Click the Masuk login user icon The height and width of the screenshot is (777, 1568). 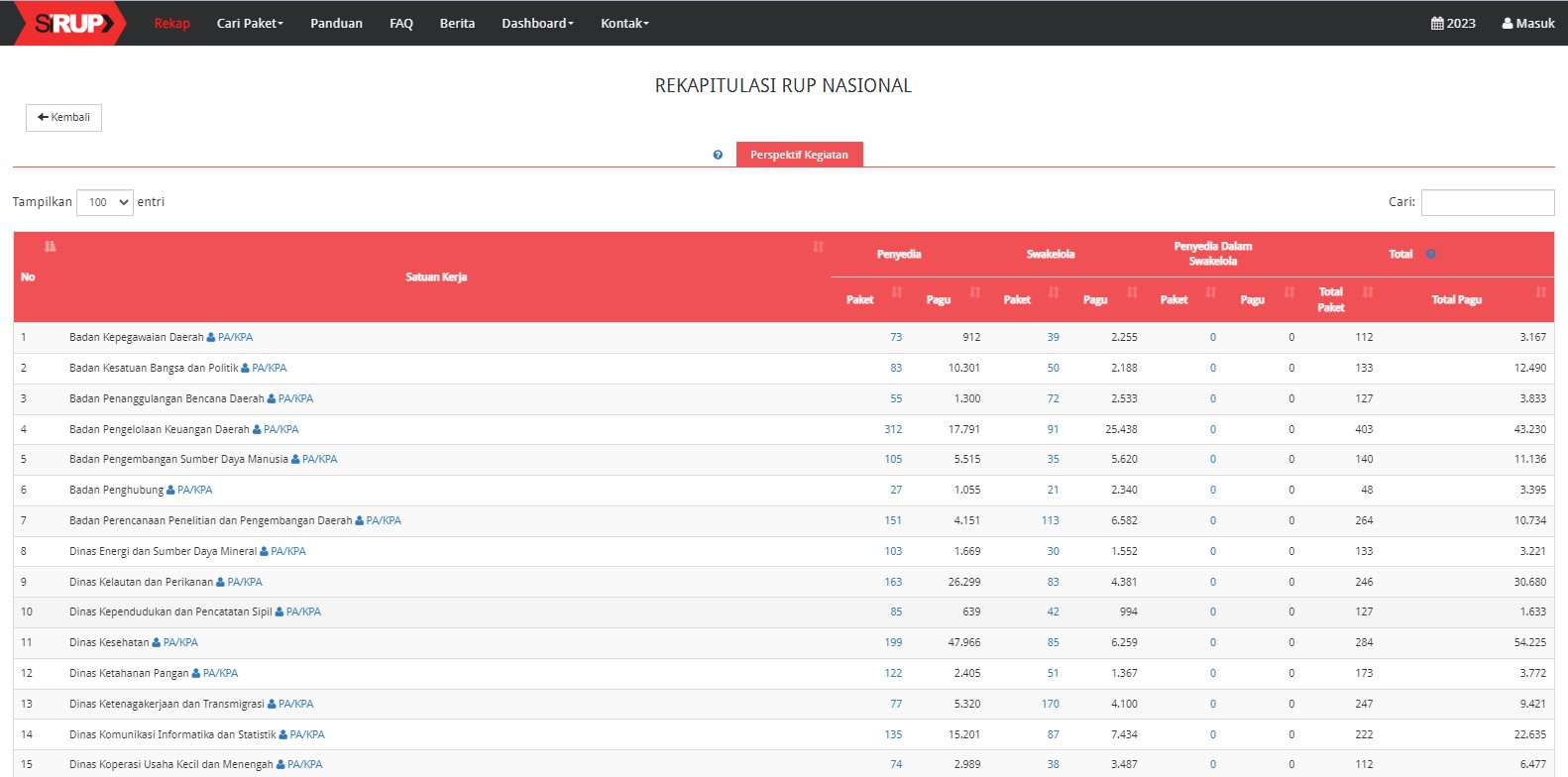click(1508, 23)
